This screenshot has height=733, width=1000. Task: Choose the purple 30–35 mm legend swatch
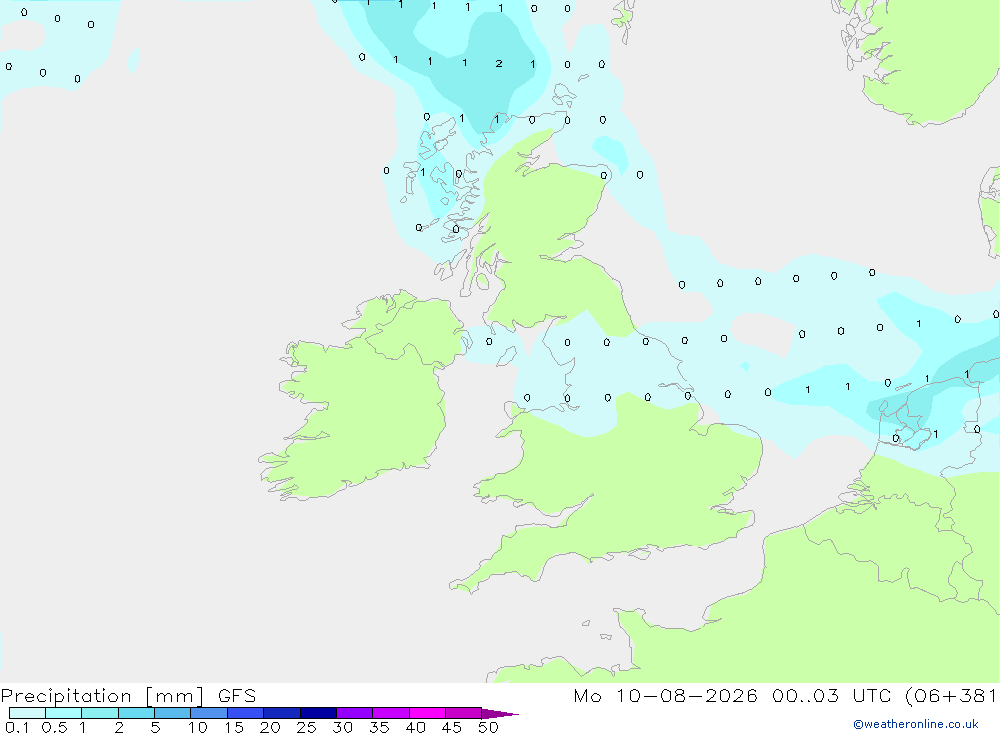click(x=354, y=713)
